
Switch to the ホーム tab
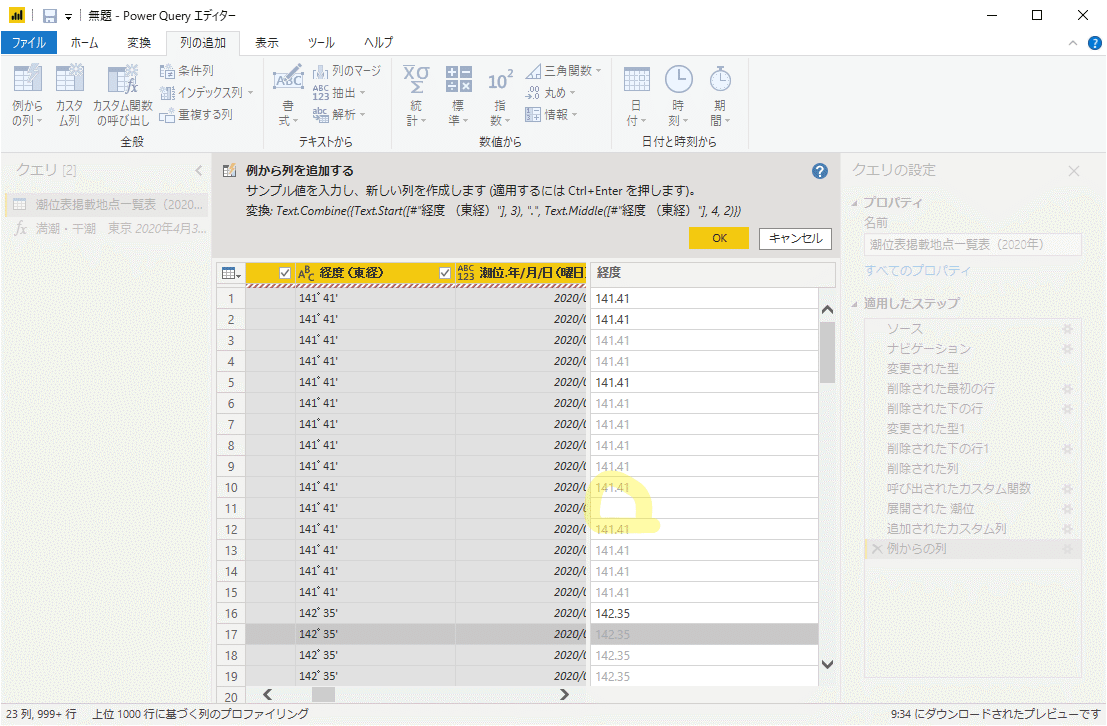(x=84, y=43)
